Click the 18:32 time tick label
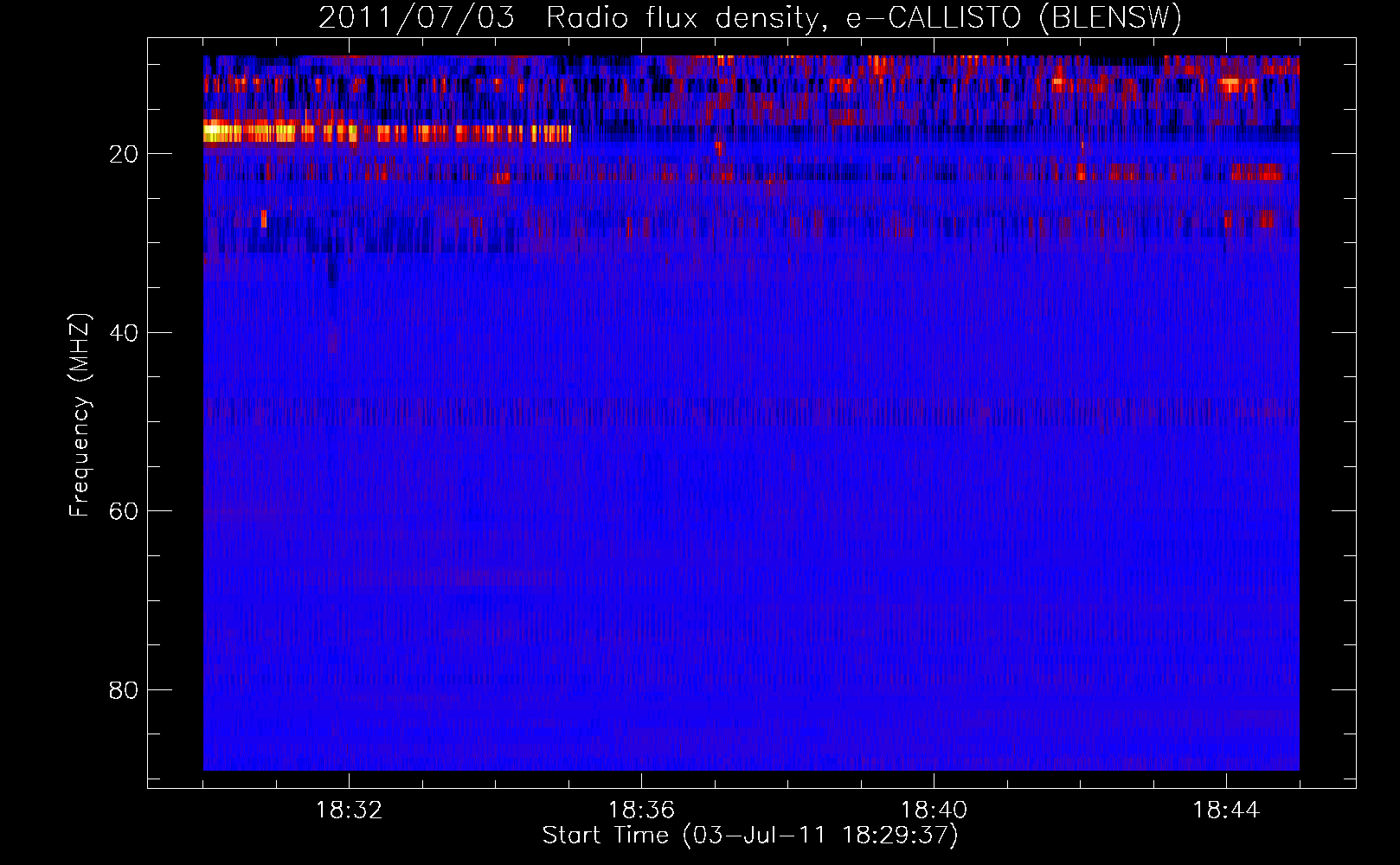The width and height of the screenshot is (1400, 865). coord(349,811)
